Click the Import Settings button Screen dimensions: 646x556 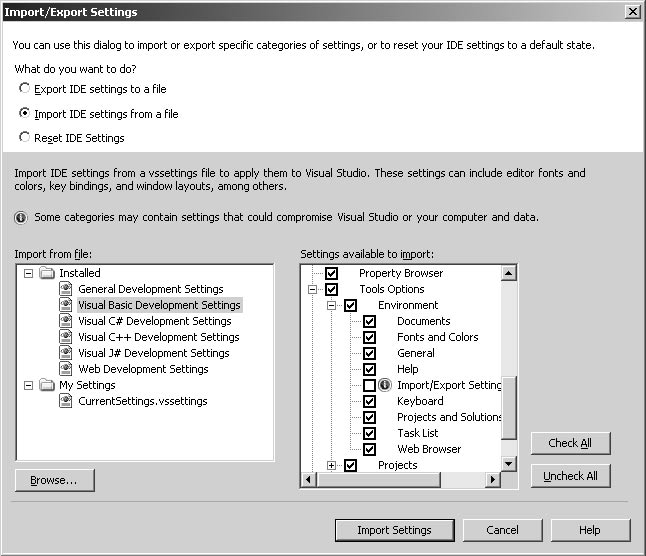395,530
